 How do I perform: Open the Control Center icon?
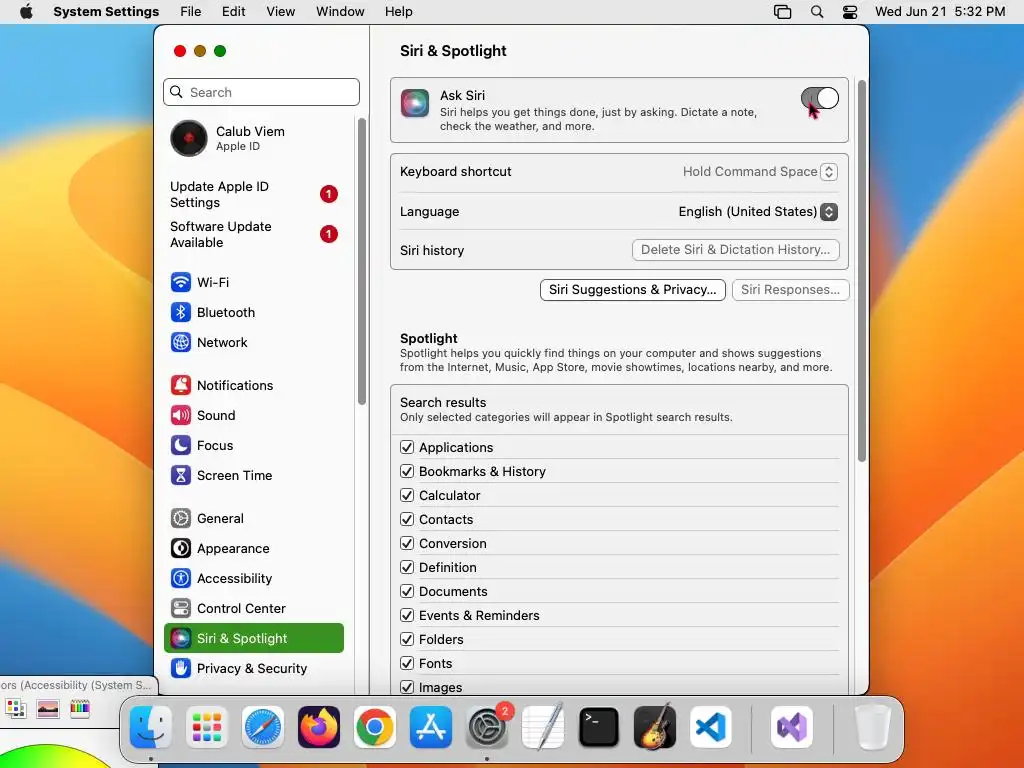(181, 609)
